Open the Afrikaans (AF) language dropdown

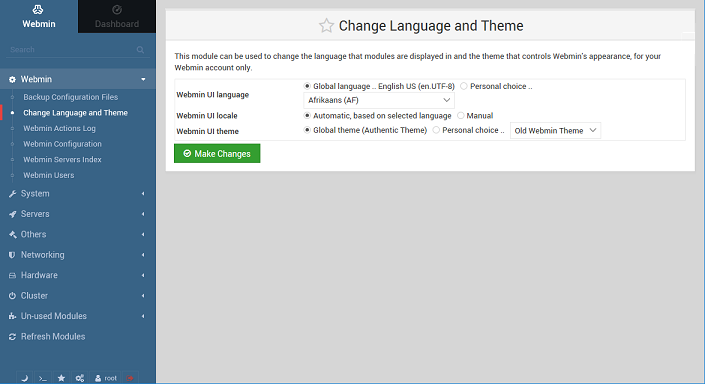379,100
